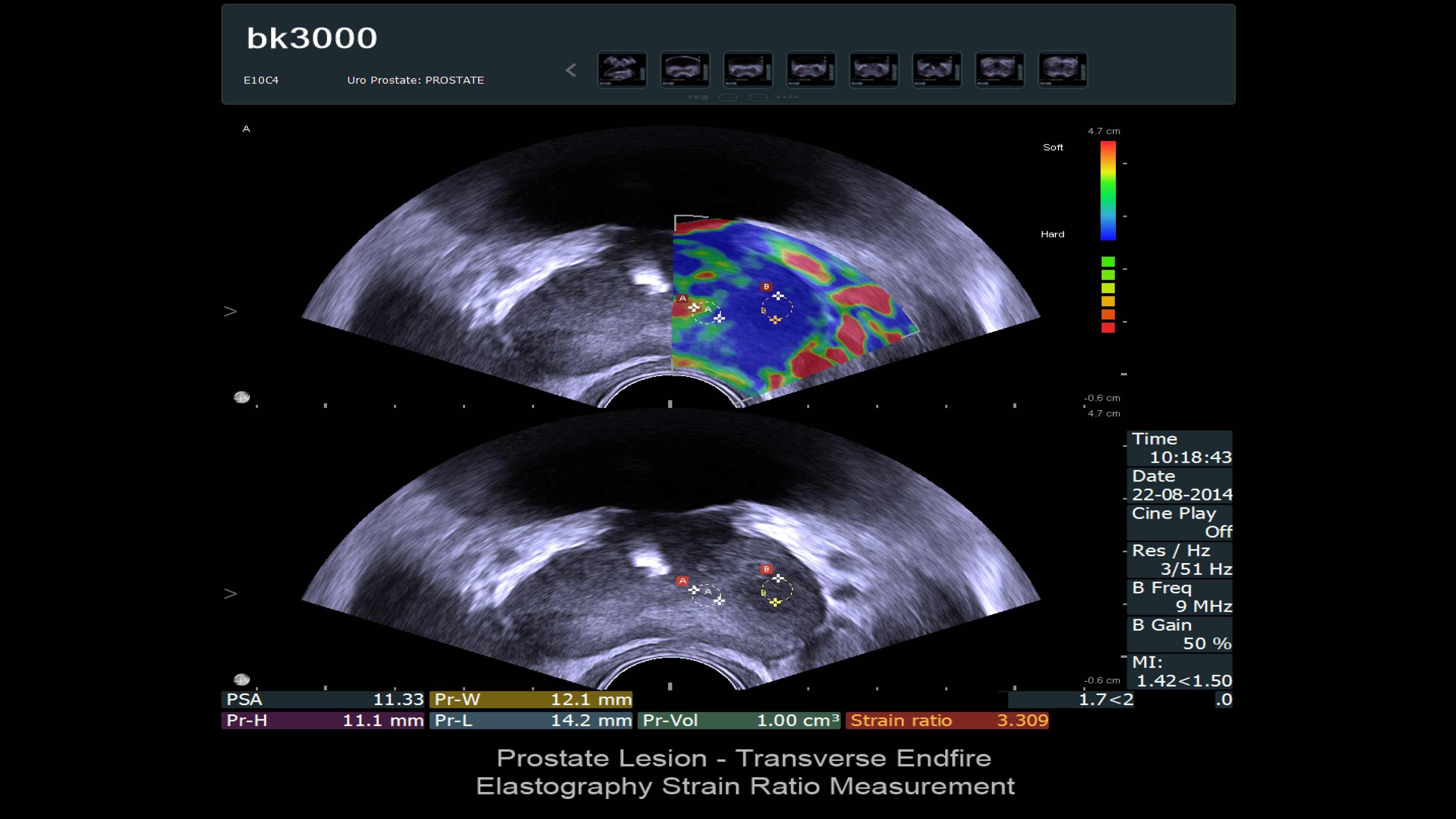Screen dimensions: 1456x819
Task: Click the second pill button under the thumbnails
Action: [758, 97]
